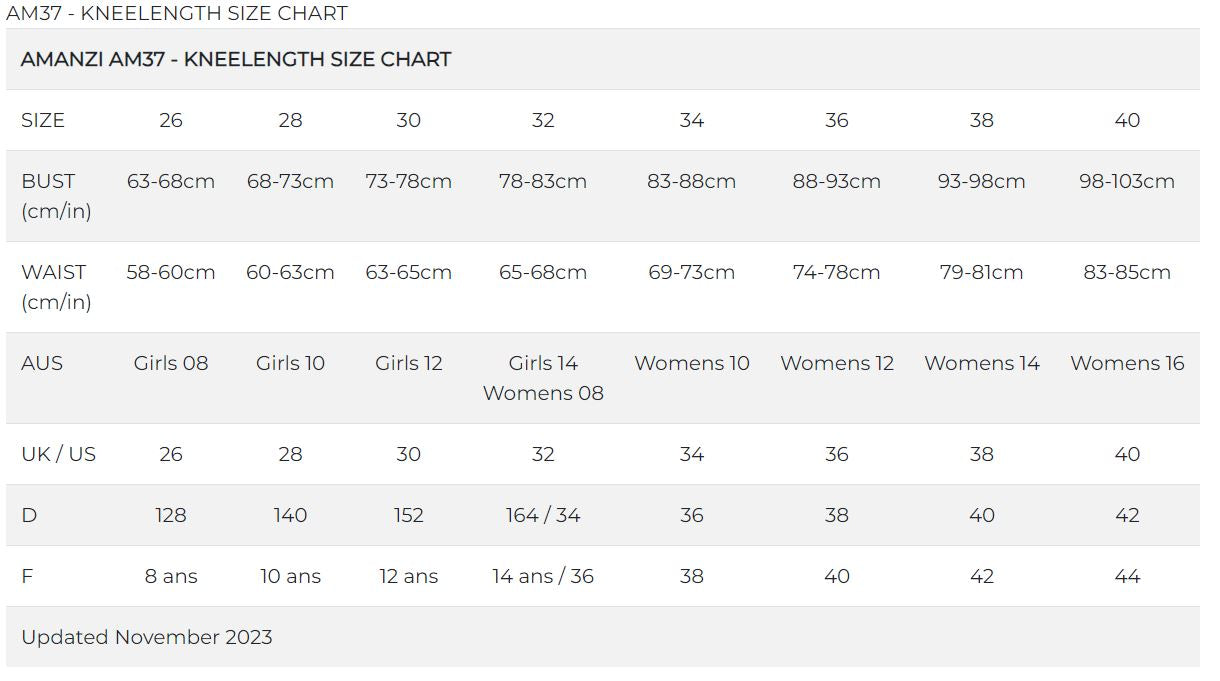The width and height of the screenshot is (1220, 681).
Task: Select the 128 value in D row
Action: tap(171, 515)
